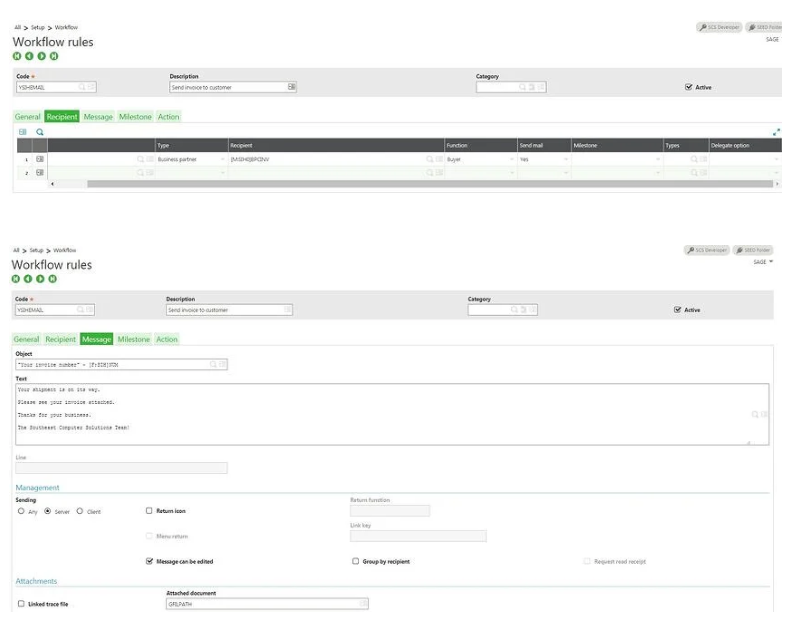Enable the Return icon checkbox
This screenshot has height=639, width=792.
150,511
